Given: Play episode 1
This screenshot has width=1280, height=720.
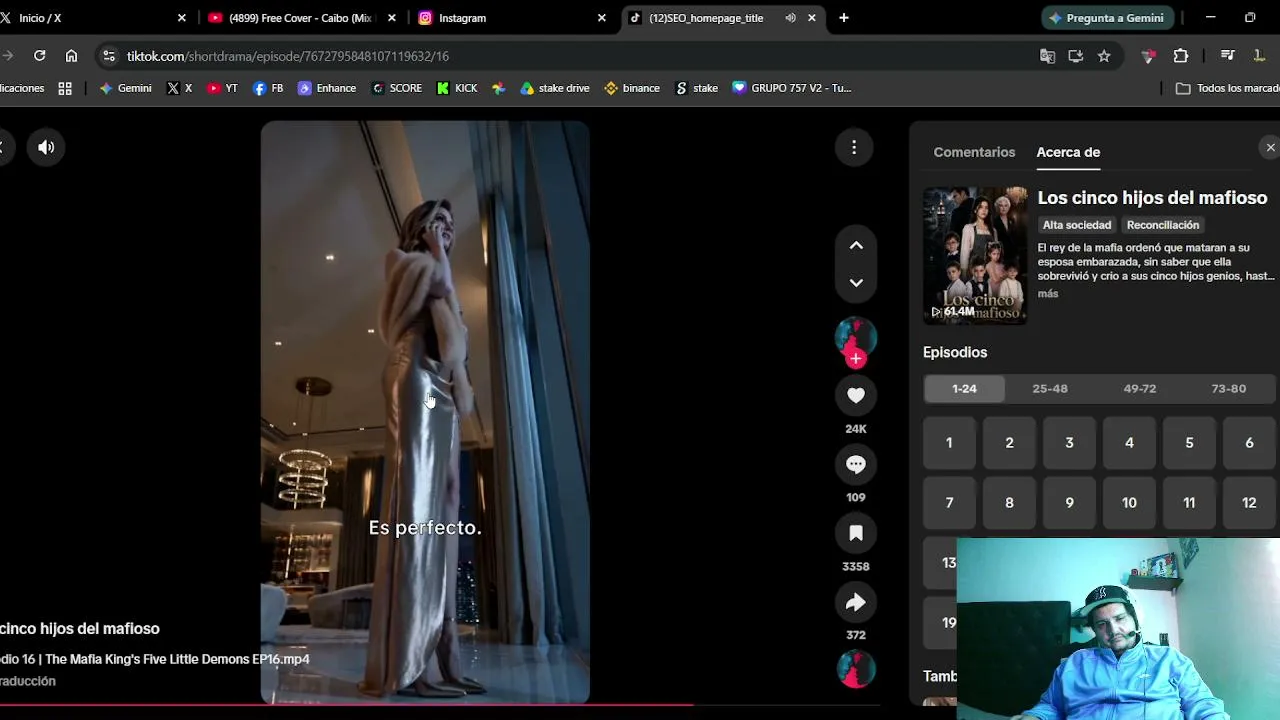Looking at the screenshot, I should click(x=949, y=443).
